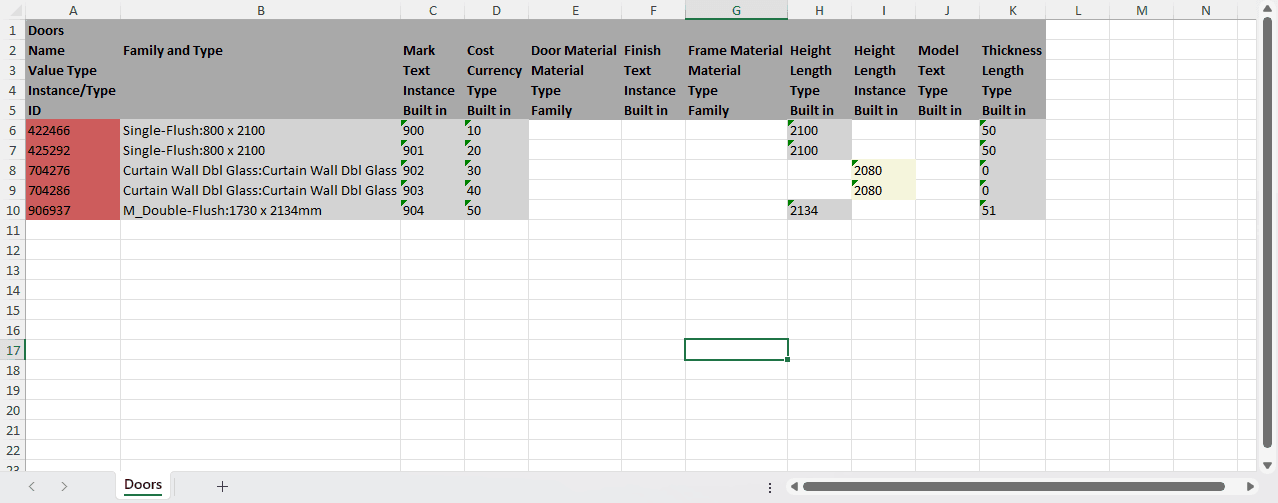1278x503 pixels.
Task: Select row 12 header
Action: 12,250
